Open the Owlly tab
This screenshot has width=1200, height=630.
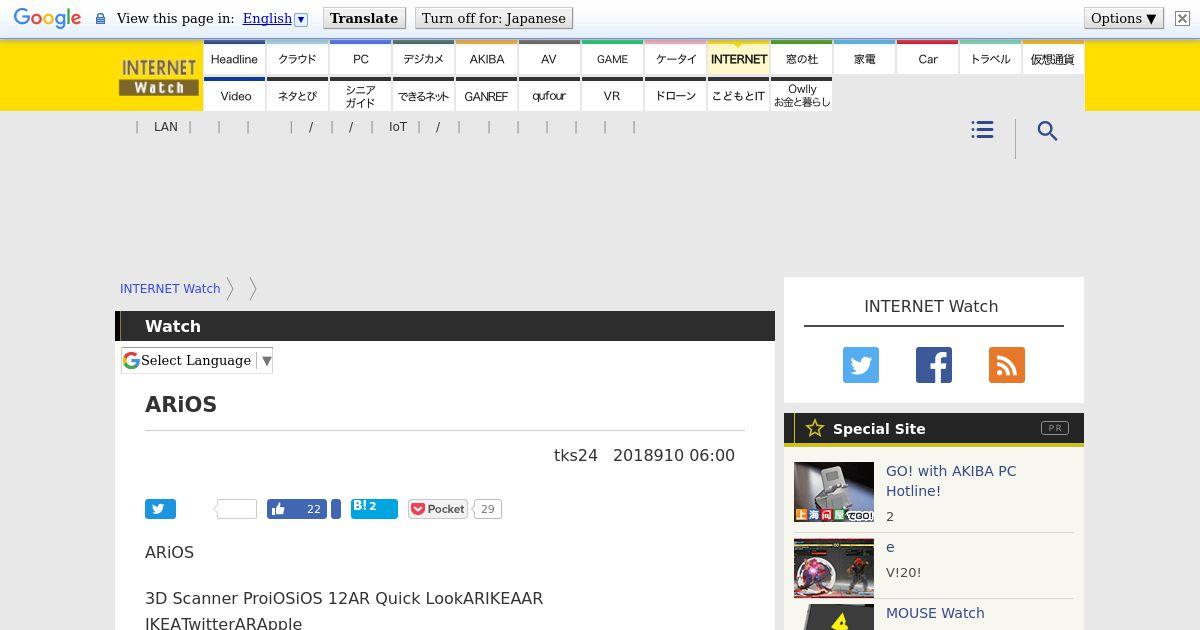[x=802, y=96]
